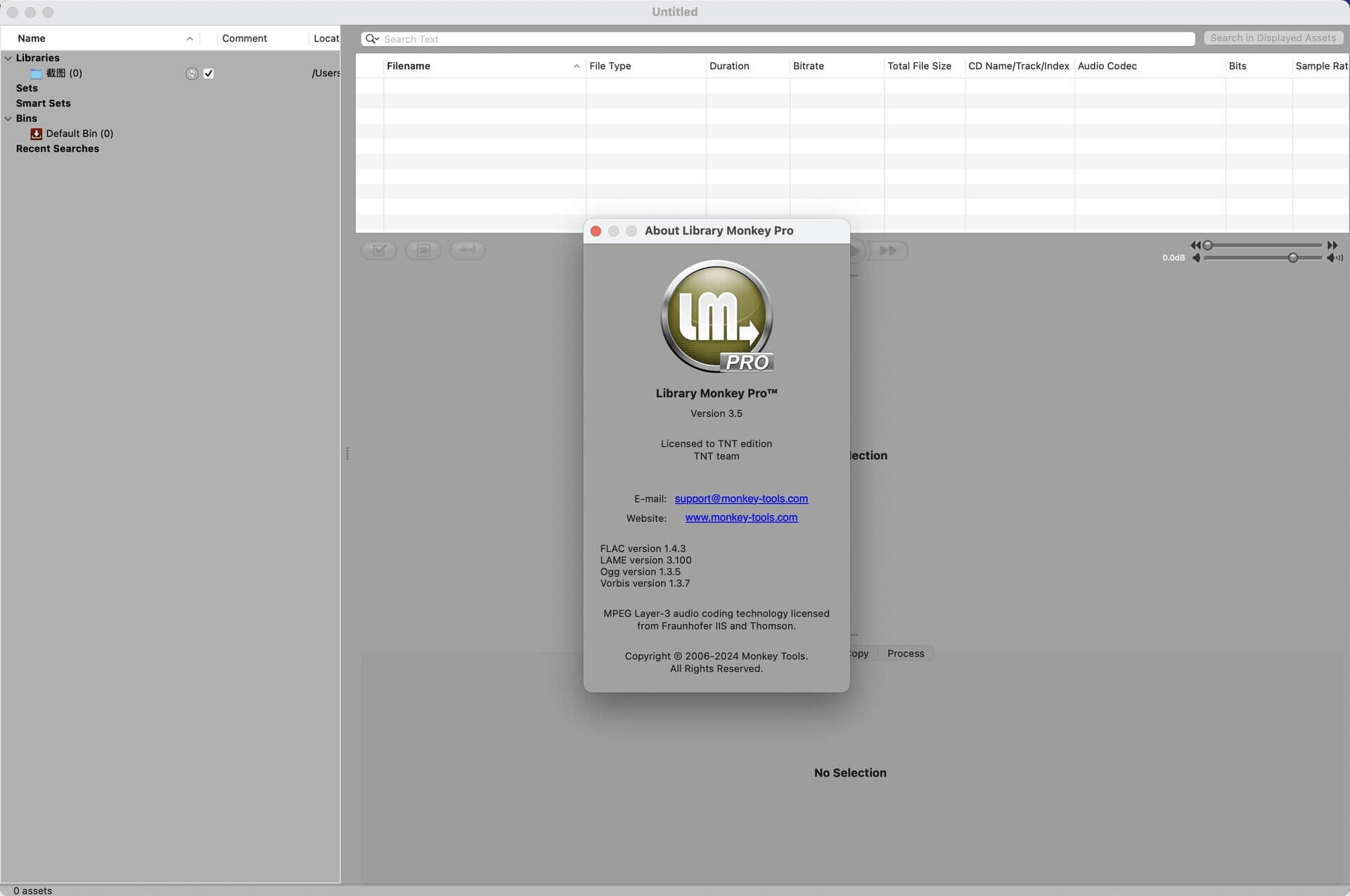Click the checkmark verify toolbar icon
Viewport: 1350px width, 896px height.
click(379, 249)
